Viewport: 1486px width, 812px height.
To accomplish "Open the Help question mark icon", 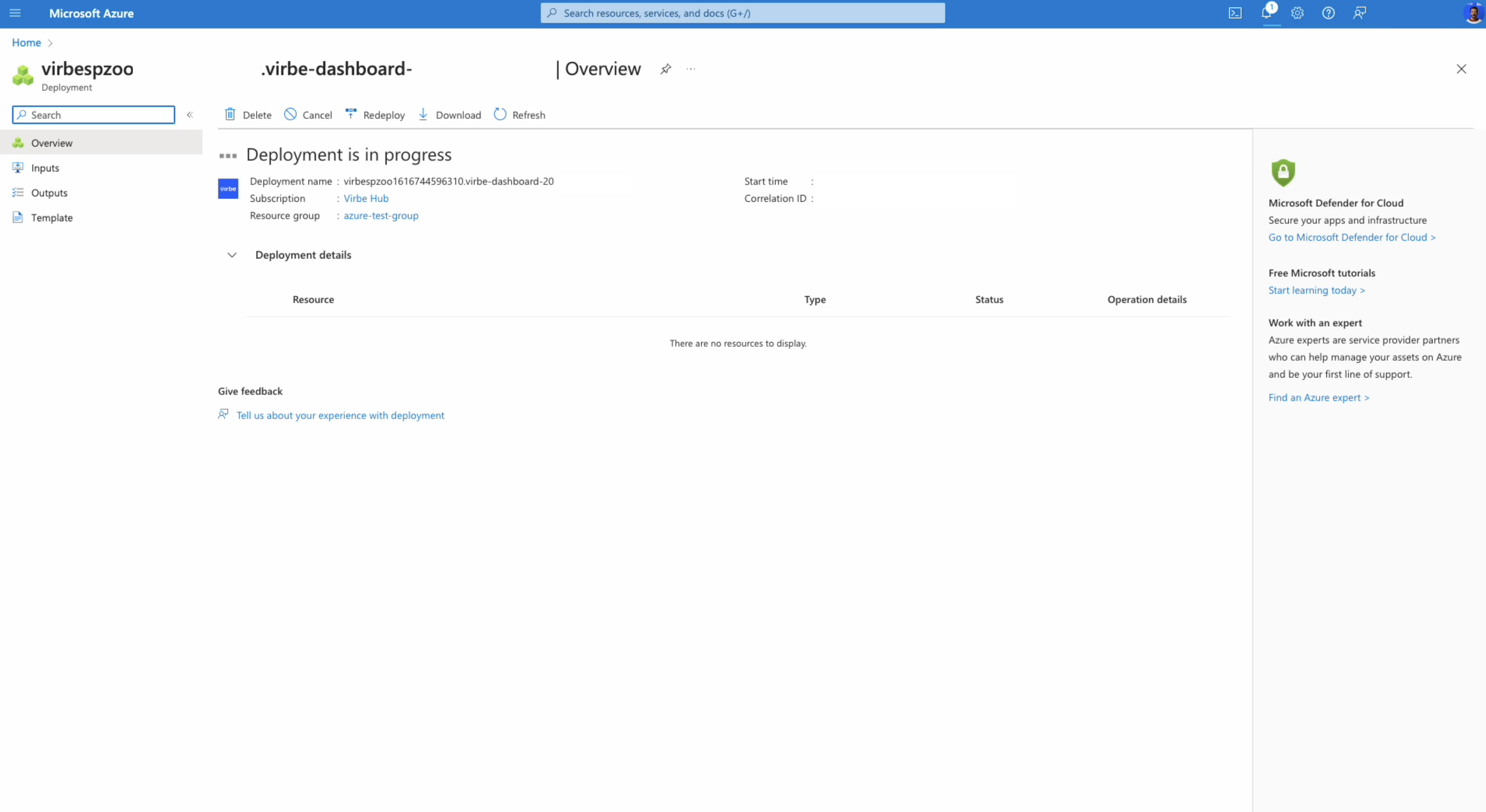I will click(x=1329, y=13).
